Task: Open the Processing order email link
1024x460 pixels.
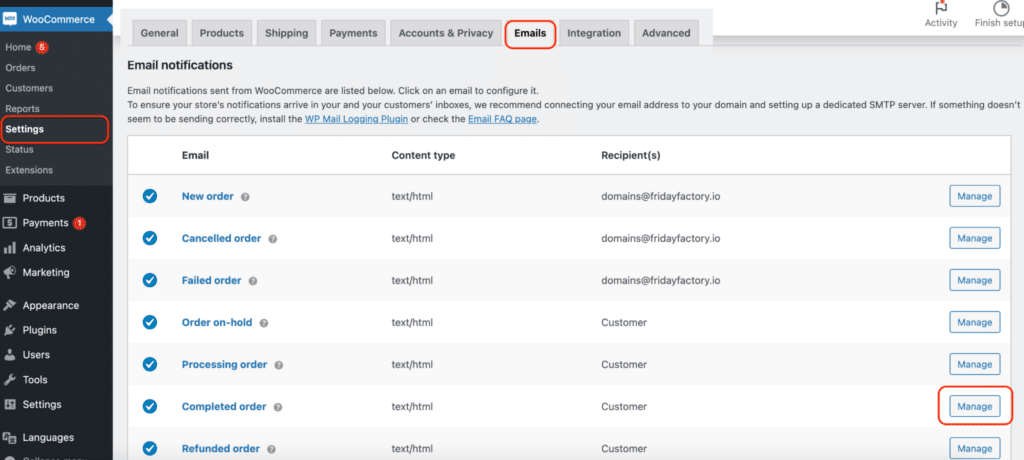Action: (225, 365)
